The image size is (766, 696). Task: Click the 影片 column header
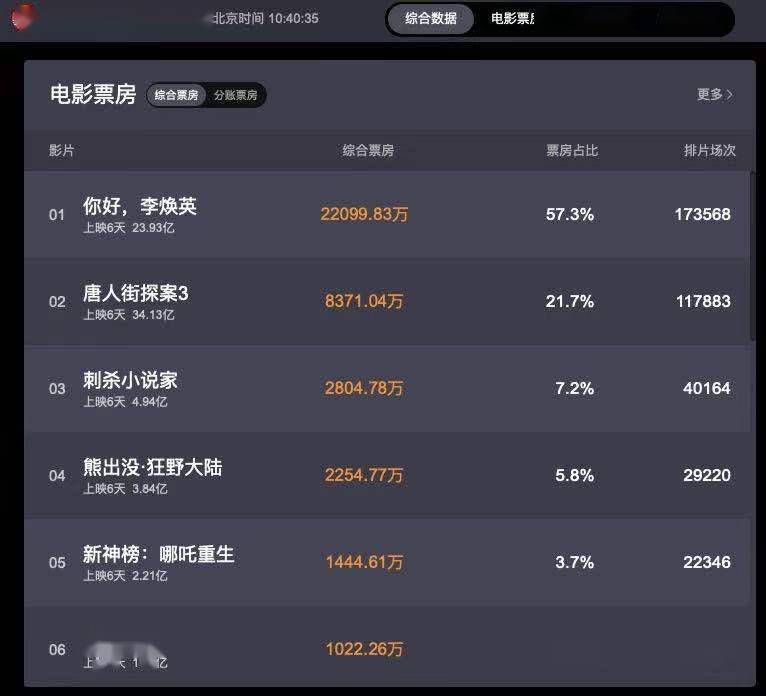(x=62, y=150)
